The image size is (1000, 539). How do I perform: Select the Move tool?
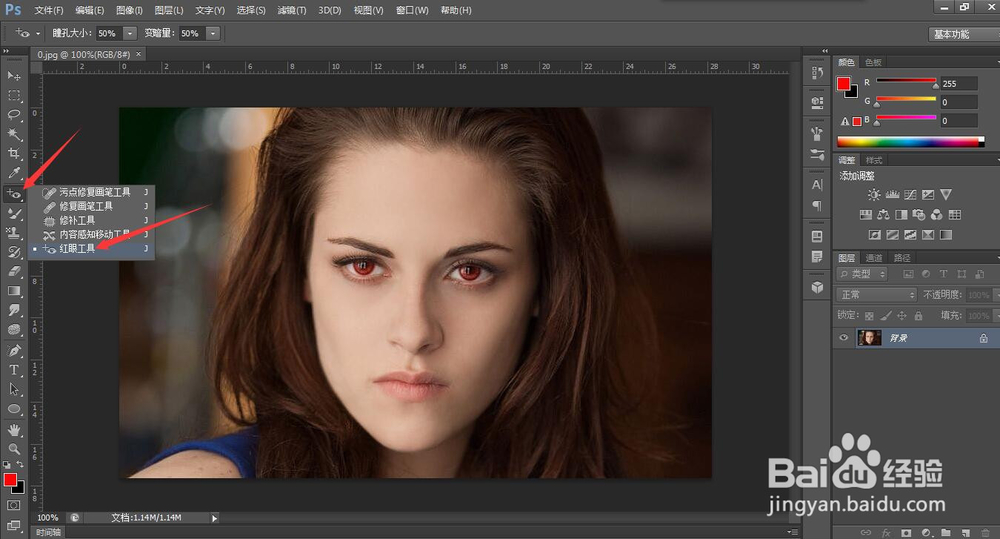click(13, 76)
